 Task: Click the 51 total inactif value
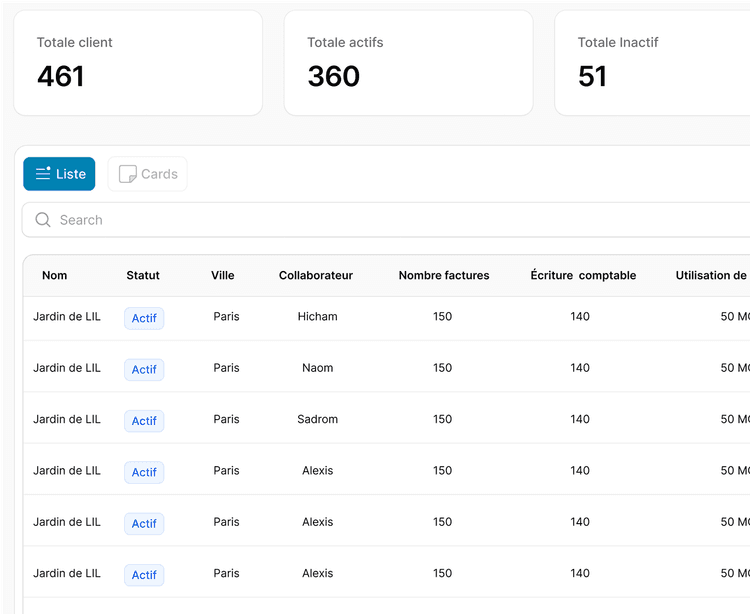click(592, 77)
